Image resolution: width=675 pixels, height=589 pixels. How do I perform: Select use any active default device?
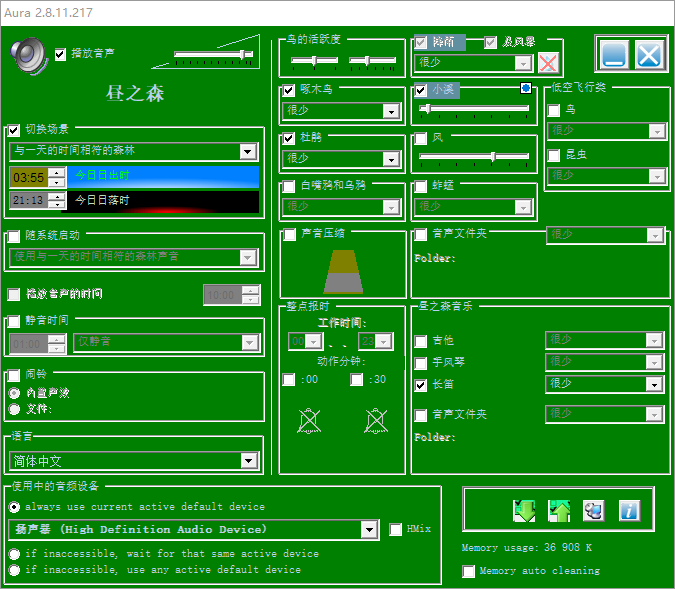click(x=14, y=570)
